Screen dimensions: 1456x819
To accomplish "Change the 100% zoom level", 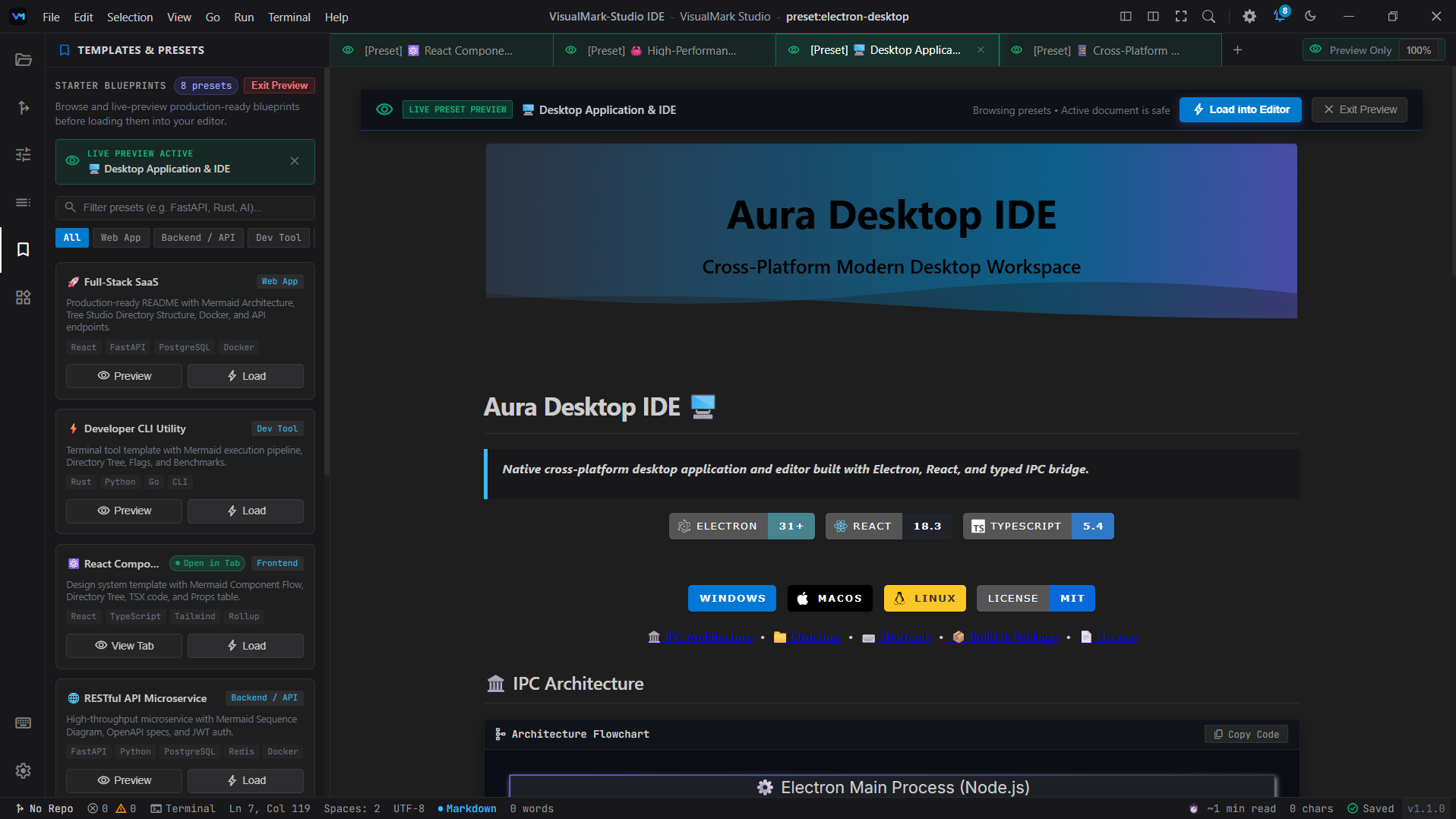I will tap(1418, 50).
